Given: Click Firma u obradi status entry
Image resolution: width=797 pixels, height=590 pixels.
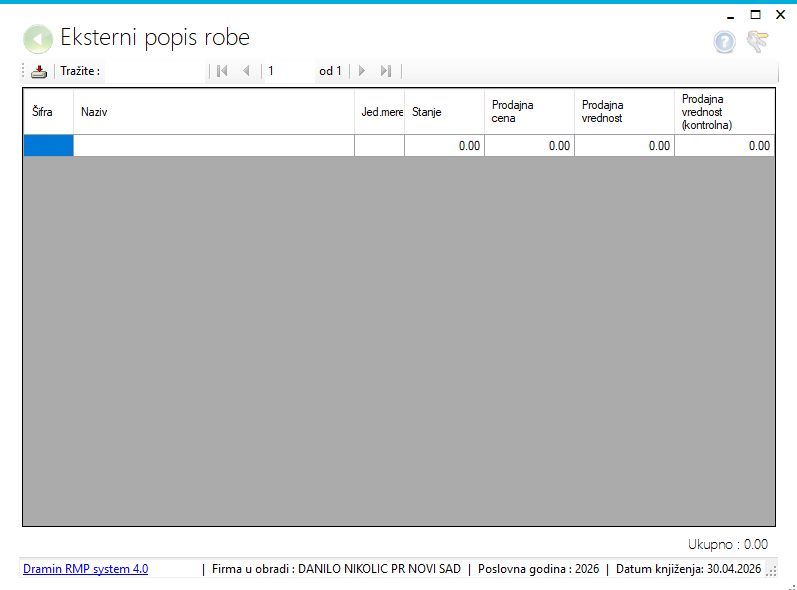Looking at the screenshot, I should pos(336,569).
